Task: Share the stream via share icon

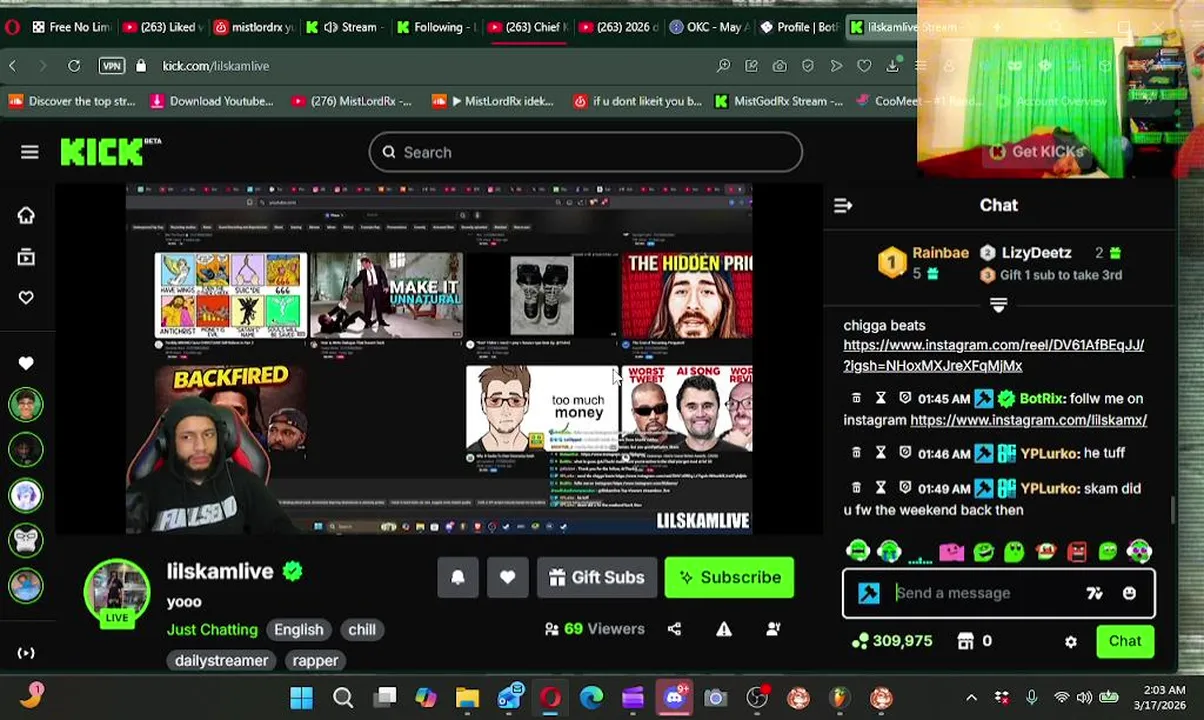Action: click(x=674, y=629)
